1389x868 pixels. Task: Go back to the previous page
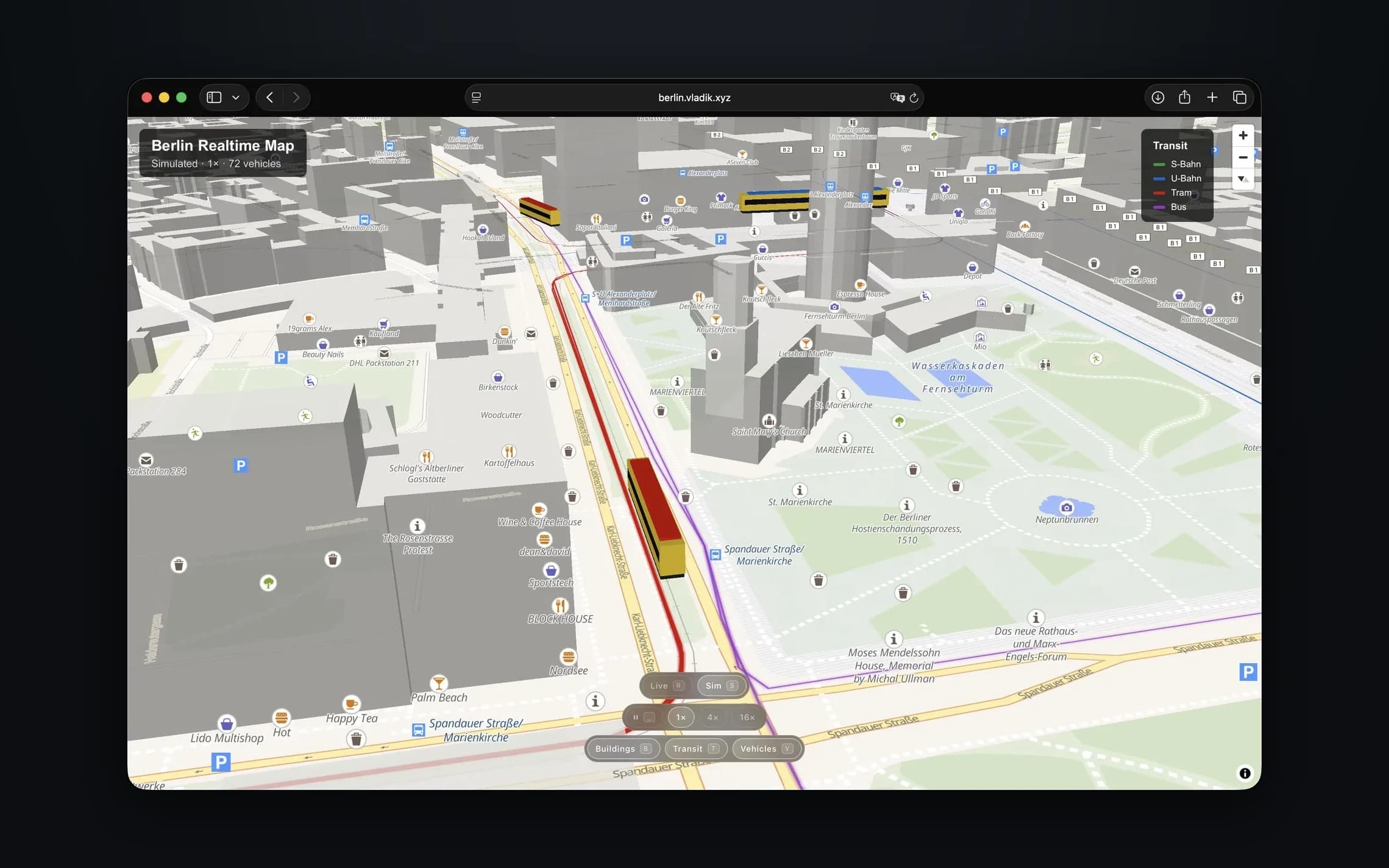(x=269, y=98)
